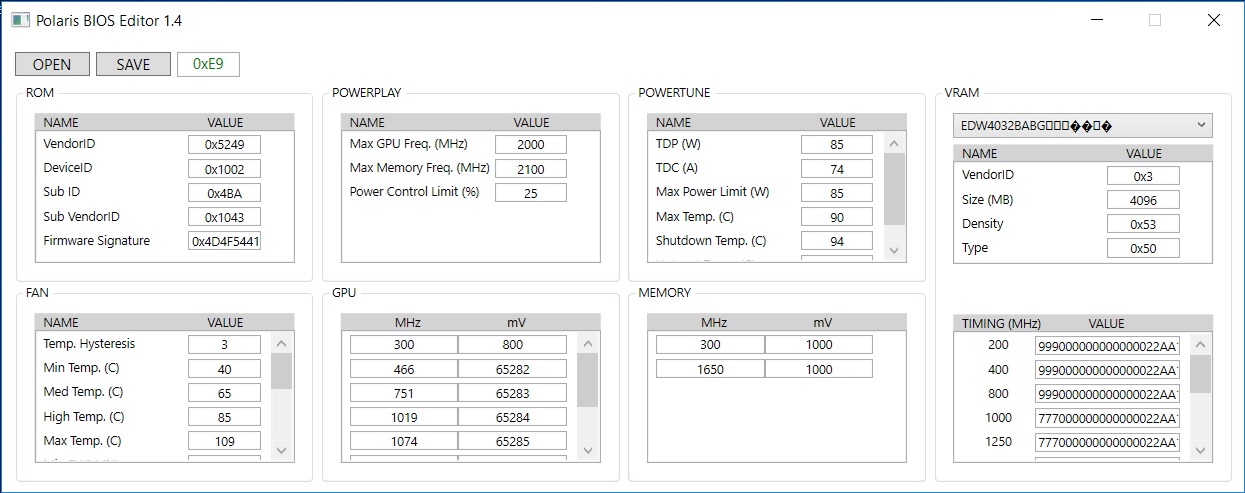
Task: Open the VRAM EDW4032BABG dropdown
Action: [1082, 126]
